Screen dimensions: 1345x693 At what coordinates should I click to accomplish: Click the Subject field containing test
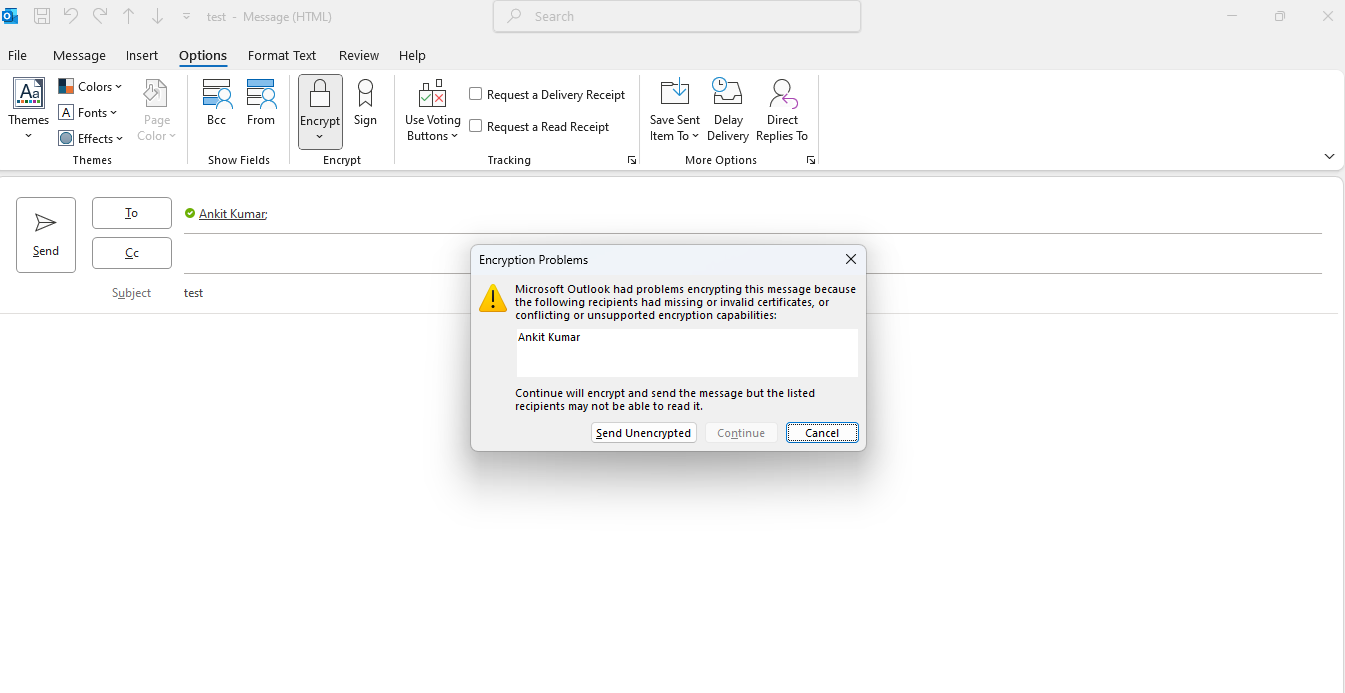752,293
